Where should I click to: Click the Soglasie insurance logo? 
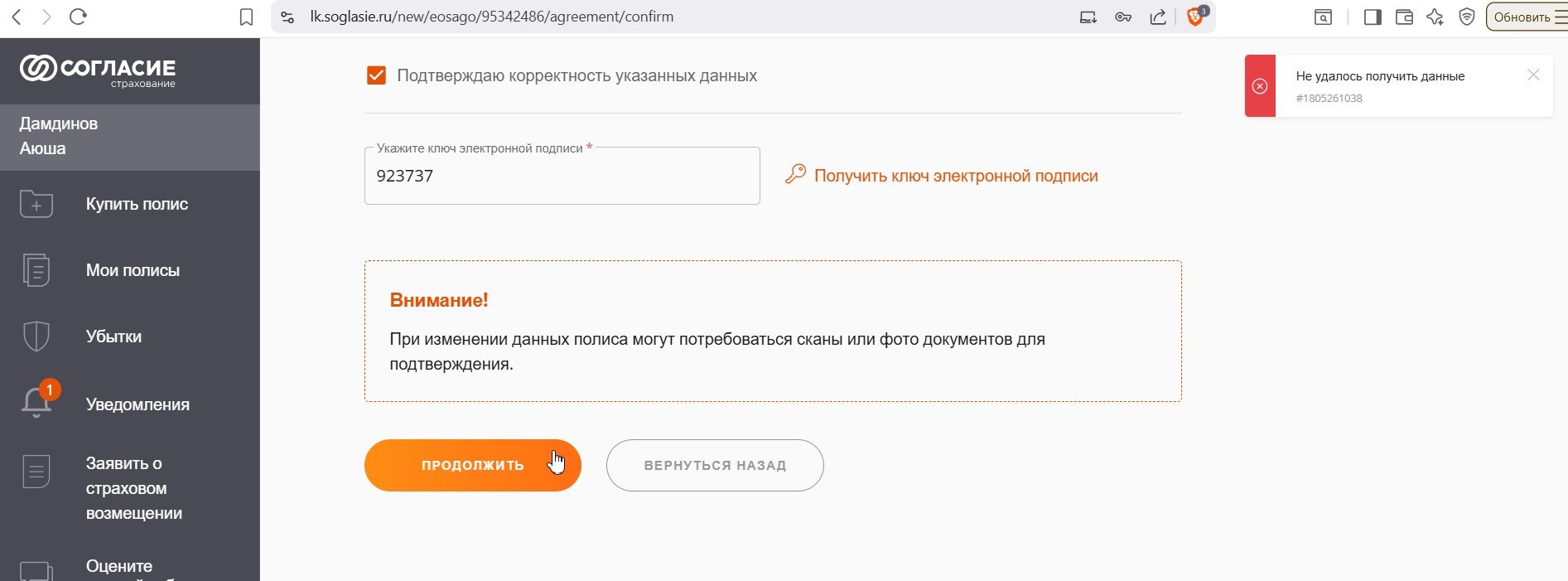pos(98,70)
